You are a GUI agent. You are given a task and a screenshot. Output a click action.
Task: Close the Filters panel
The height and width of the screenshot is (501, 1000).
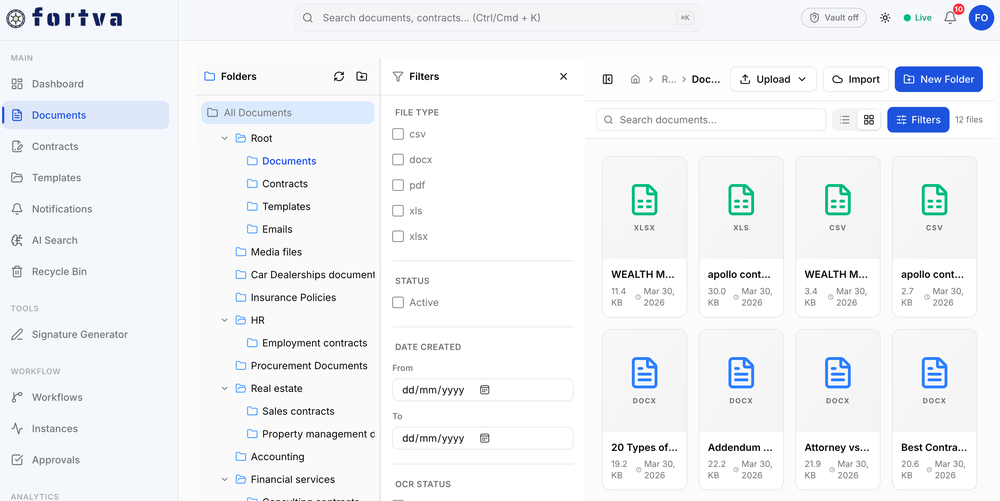coord(563,76)
